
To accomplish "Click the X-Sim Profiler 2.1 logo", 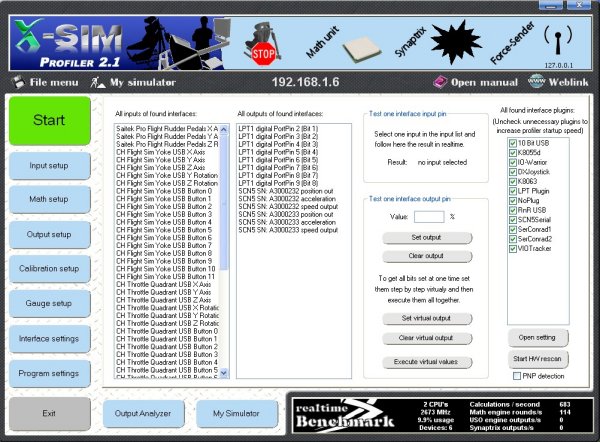I will (x=69, y=43).
